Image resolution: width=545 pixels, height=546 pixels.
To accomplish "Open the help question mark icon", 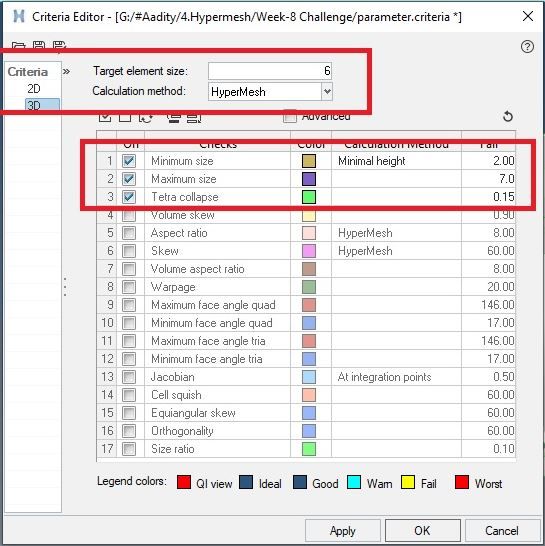I will pos(527,46).
